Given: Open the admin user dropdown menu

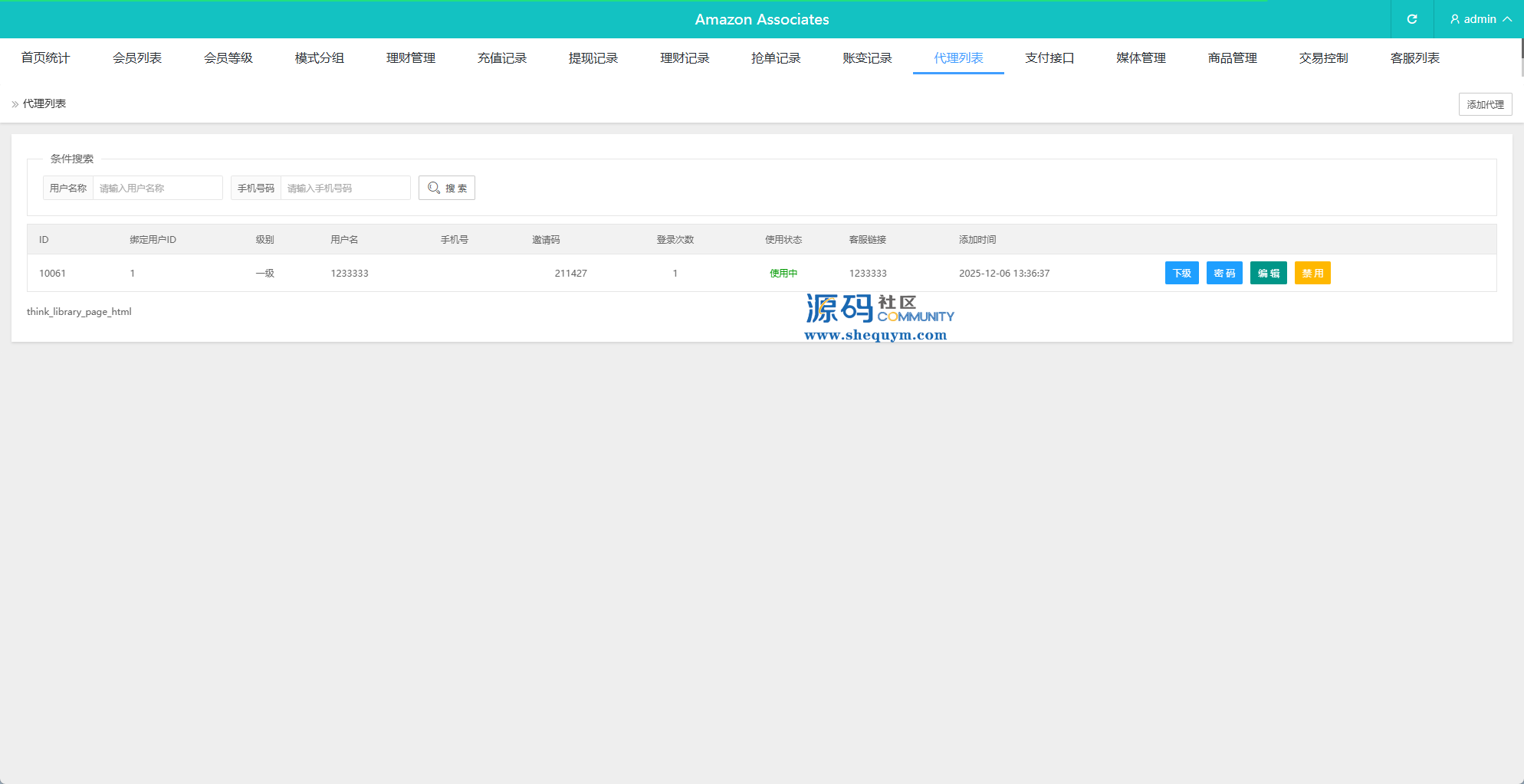Looking at the screenshot, I should pos(1480,19).
